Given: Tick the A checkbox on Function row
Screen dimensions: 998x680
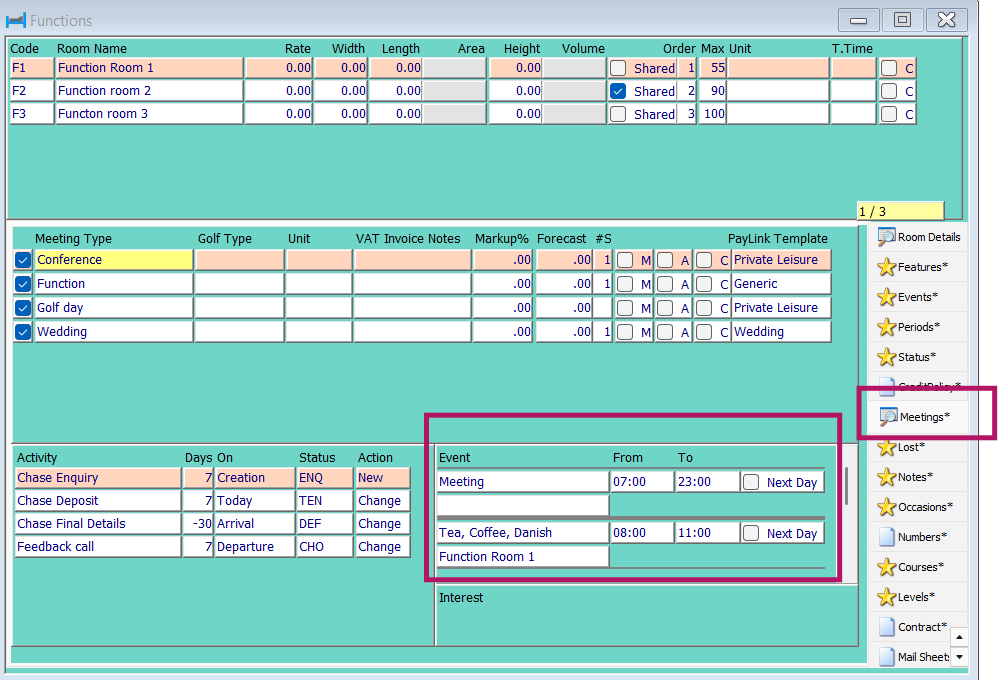Looking at the screenshot, I should click(664, 284).
